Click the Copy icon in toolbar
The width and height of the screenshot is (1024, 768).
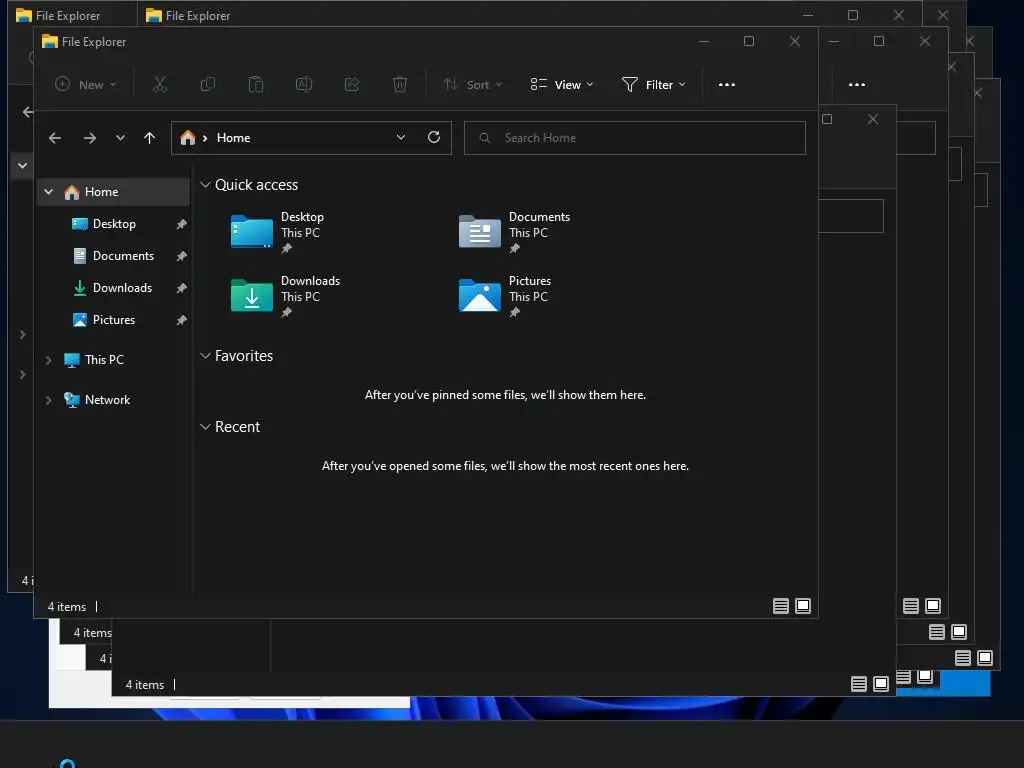click(x=208, y=84)
